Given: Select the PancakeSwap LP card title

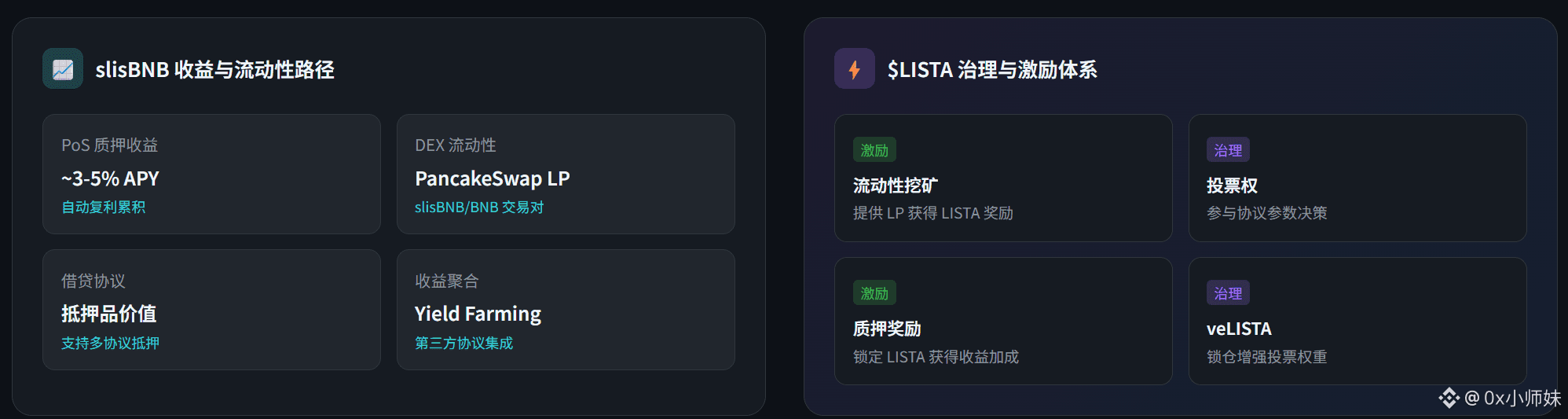Looking at the screenshot, I should tap(493, 179).
